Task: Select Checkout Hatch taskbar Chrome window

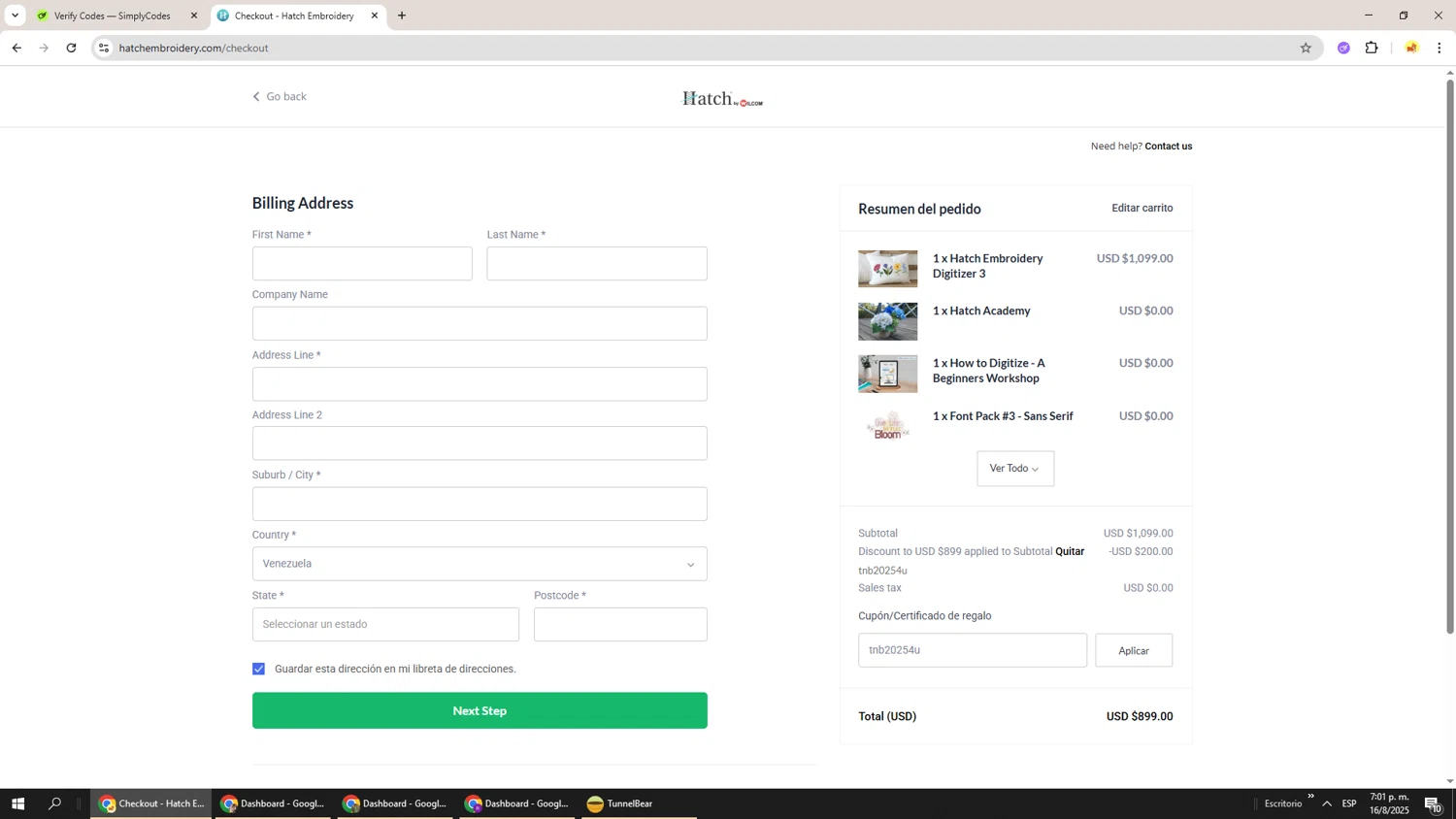Action: [150, 803]
